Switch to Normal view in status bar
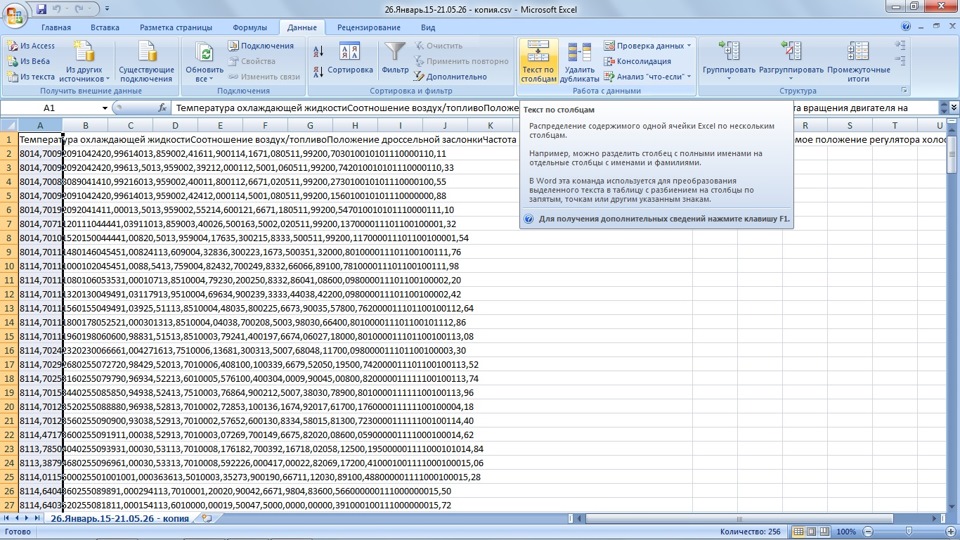960x540 pixels. tap(798, 532)
